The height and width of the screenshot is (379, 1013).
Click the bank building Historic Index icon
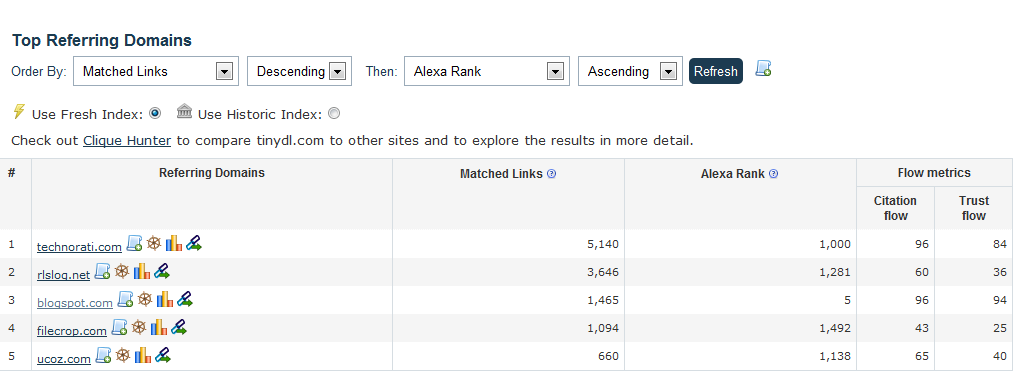184,112
